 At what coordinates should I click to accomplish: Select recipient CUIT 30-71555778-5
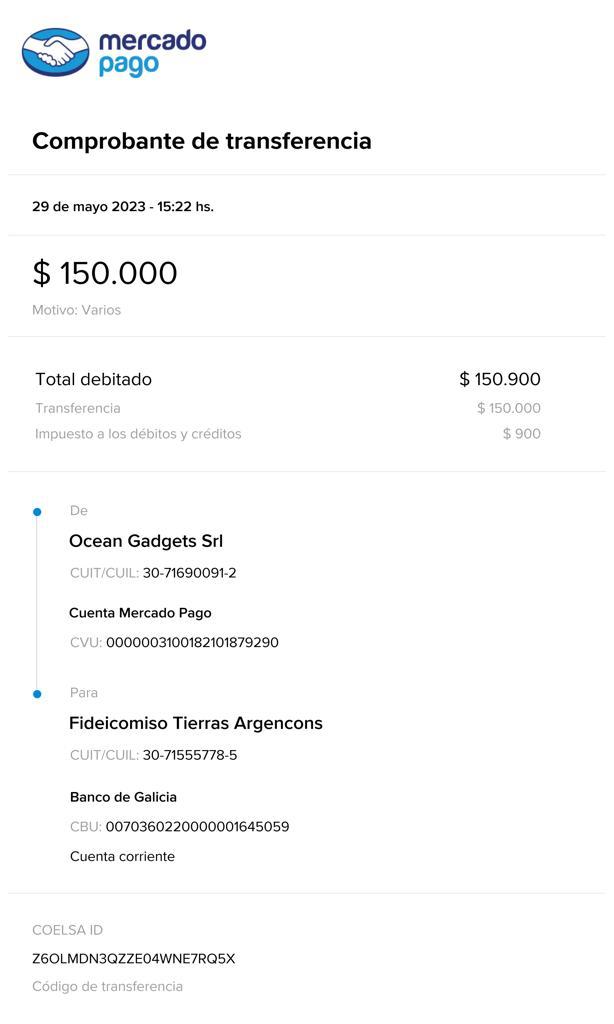tap(190, 756)
